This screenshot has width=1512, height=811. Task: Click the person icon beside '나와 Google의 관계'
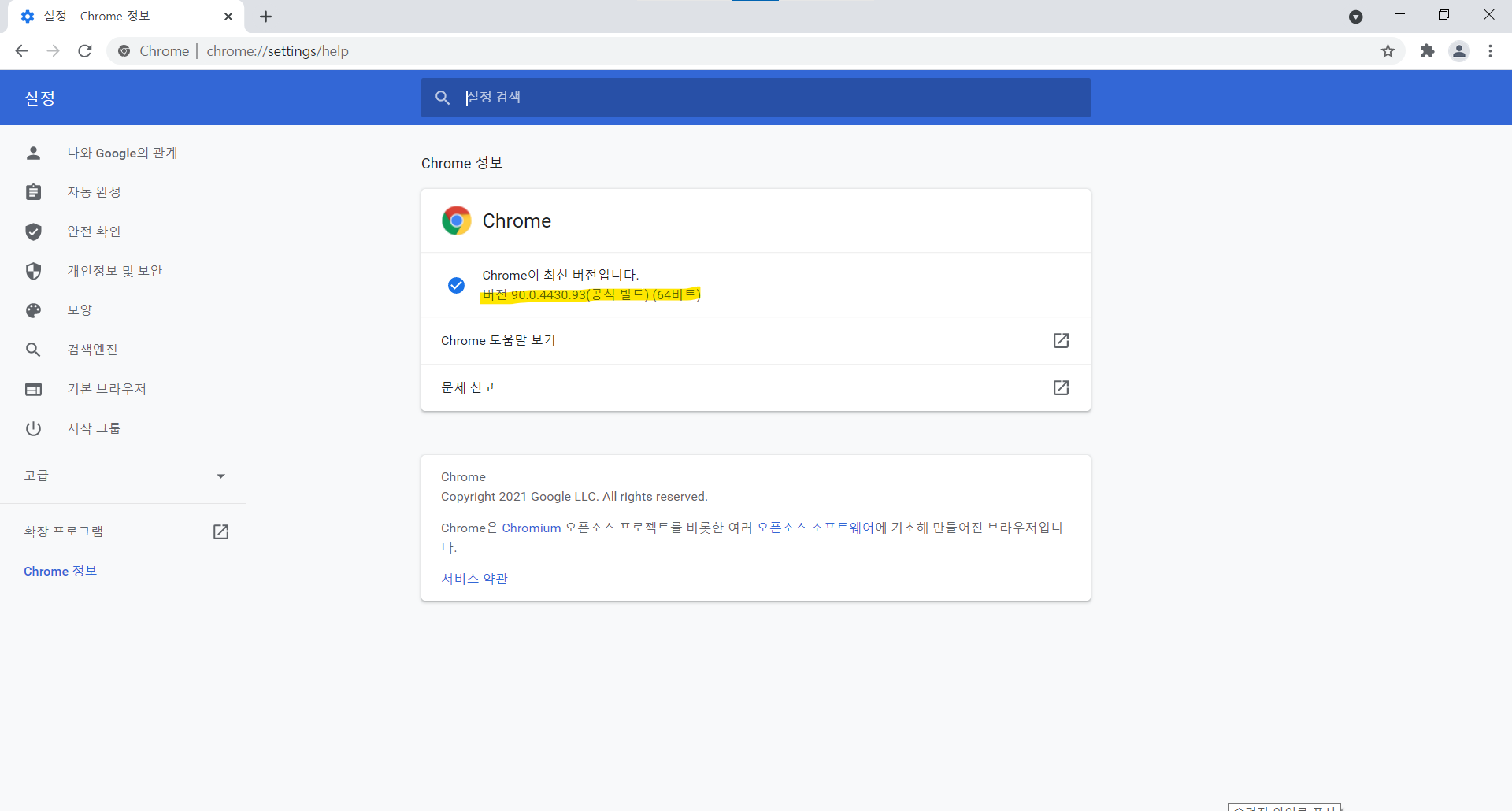(x=33, y=153)
